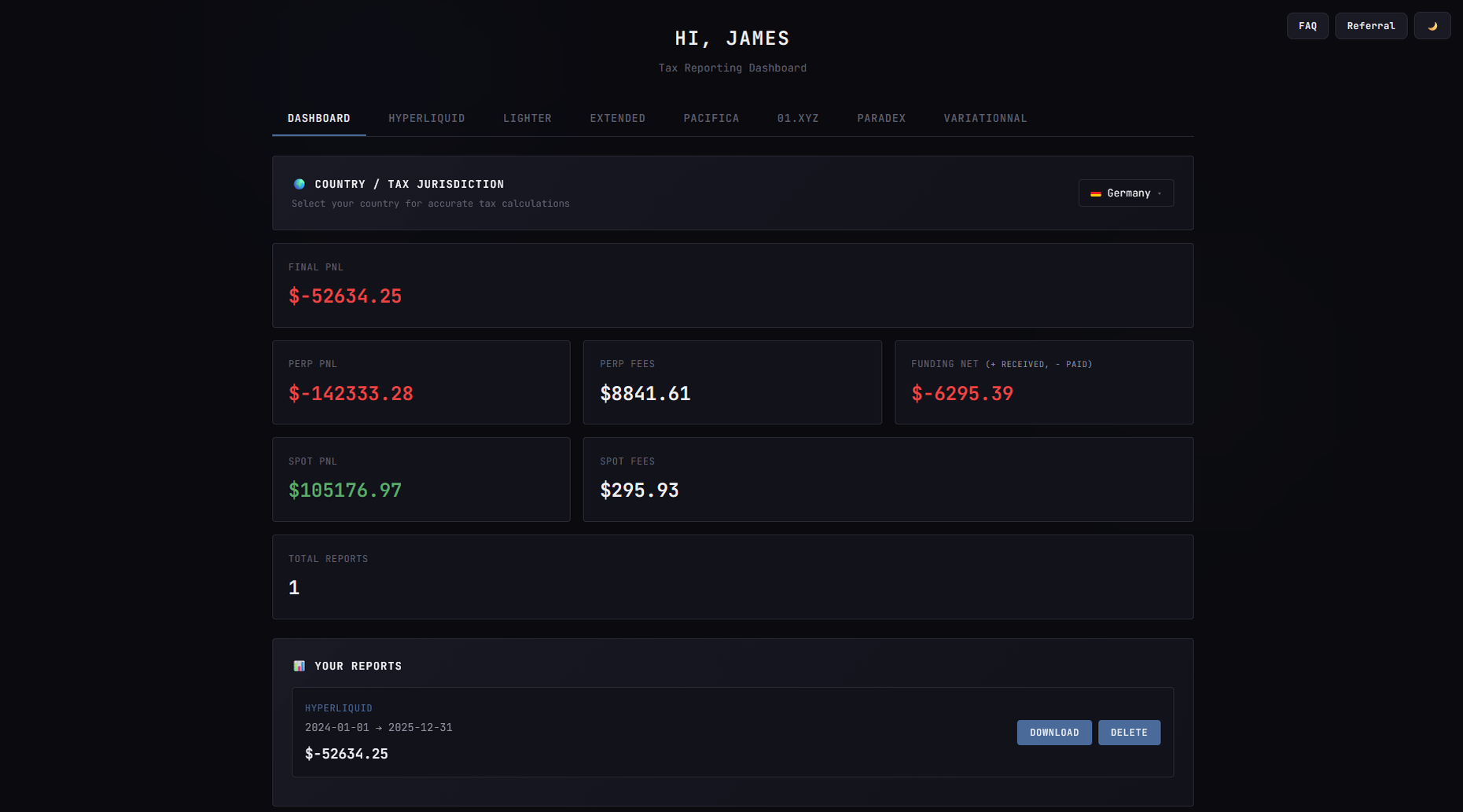Expand country selector using the chevron arrow
The image size is (1463, 812).
pyautogui.click(x=1160, y=193)
